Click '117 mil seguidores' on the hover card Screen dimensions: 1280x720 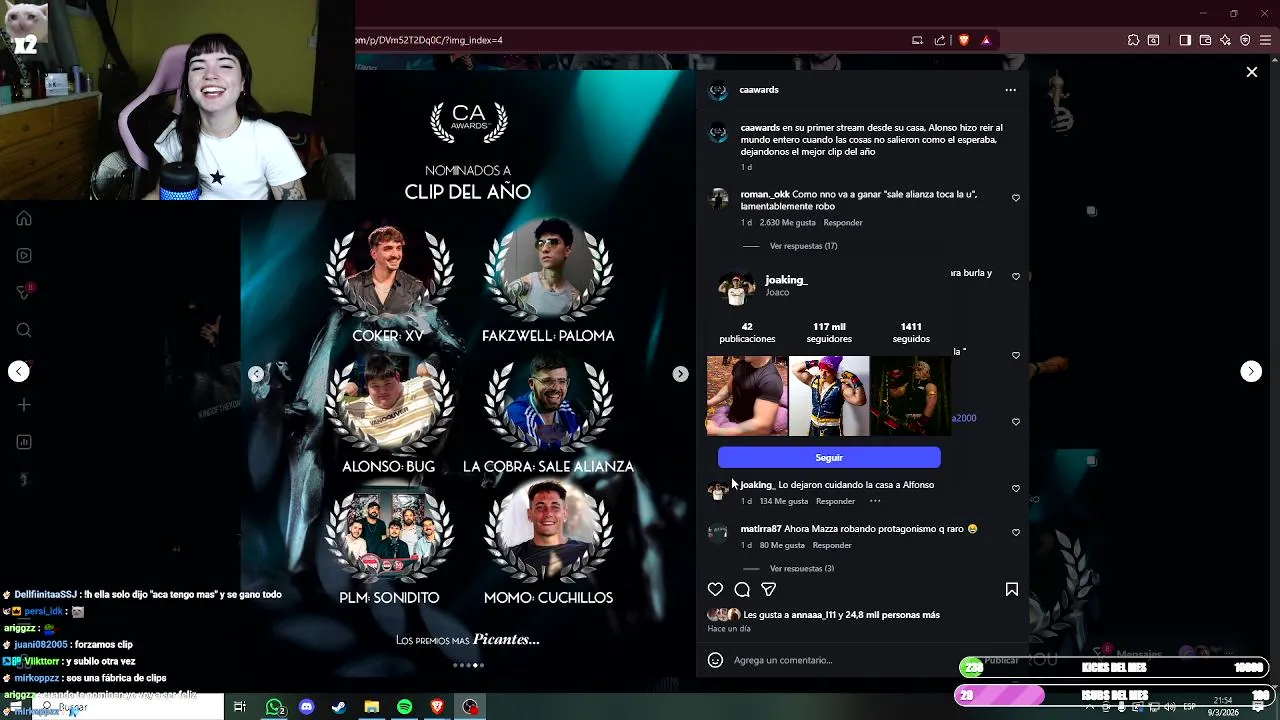click(829, 333)
